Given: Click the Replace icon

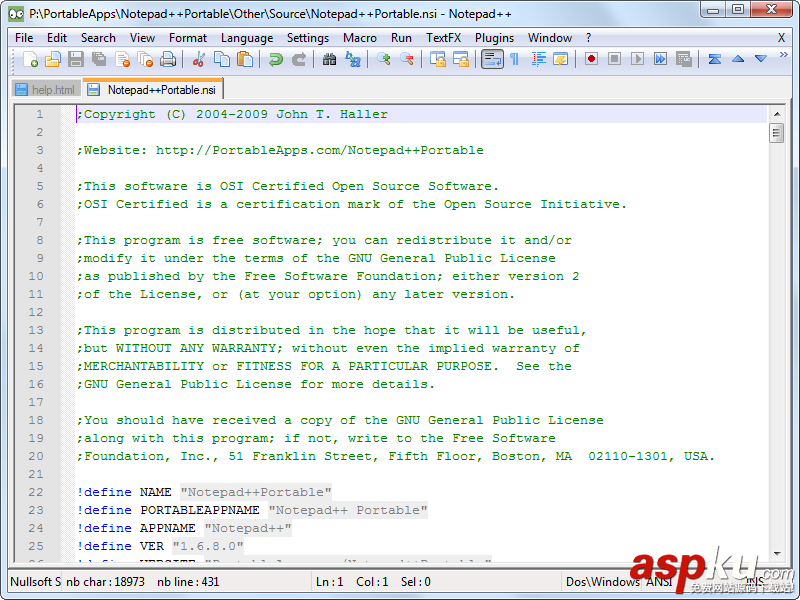Looking at the screenshot, I should (353, 59).
